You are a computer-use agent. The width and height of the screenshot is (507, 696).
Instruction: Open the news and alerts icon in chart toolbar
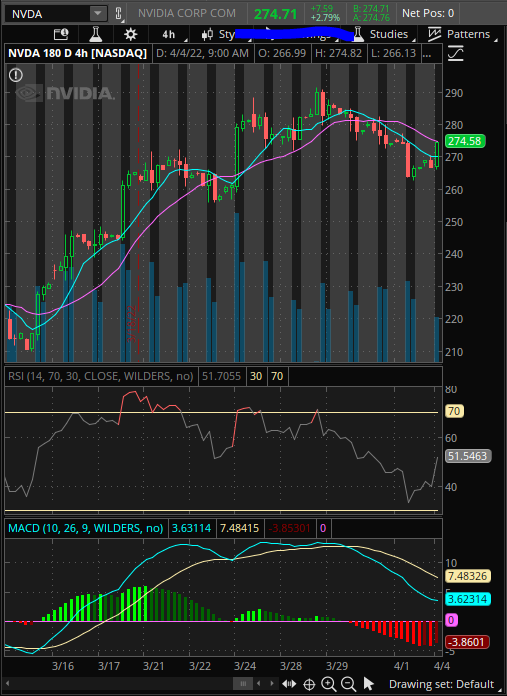[61, 34]
